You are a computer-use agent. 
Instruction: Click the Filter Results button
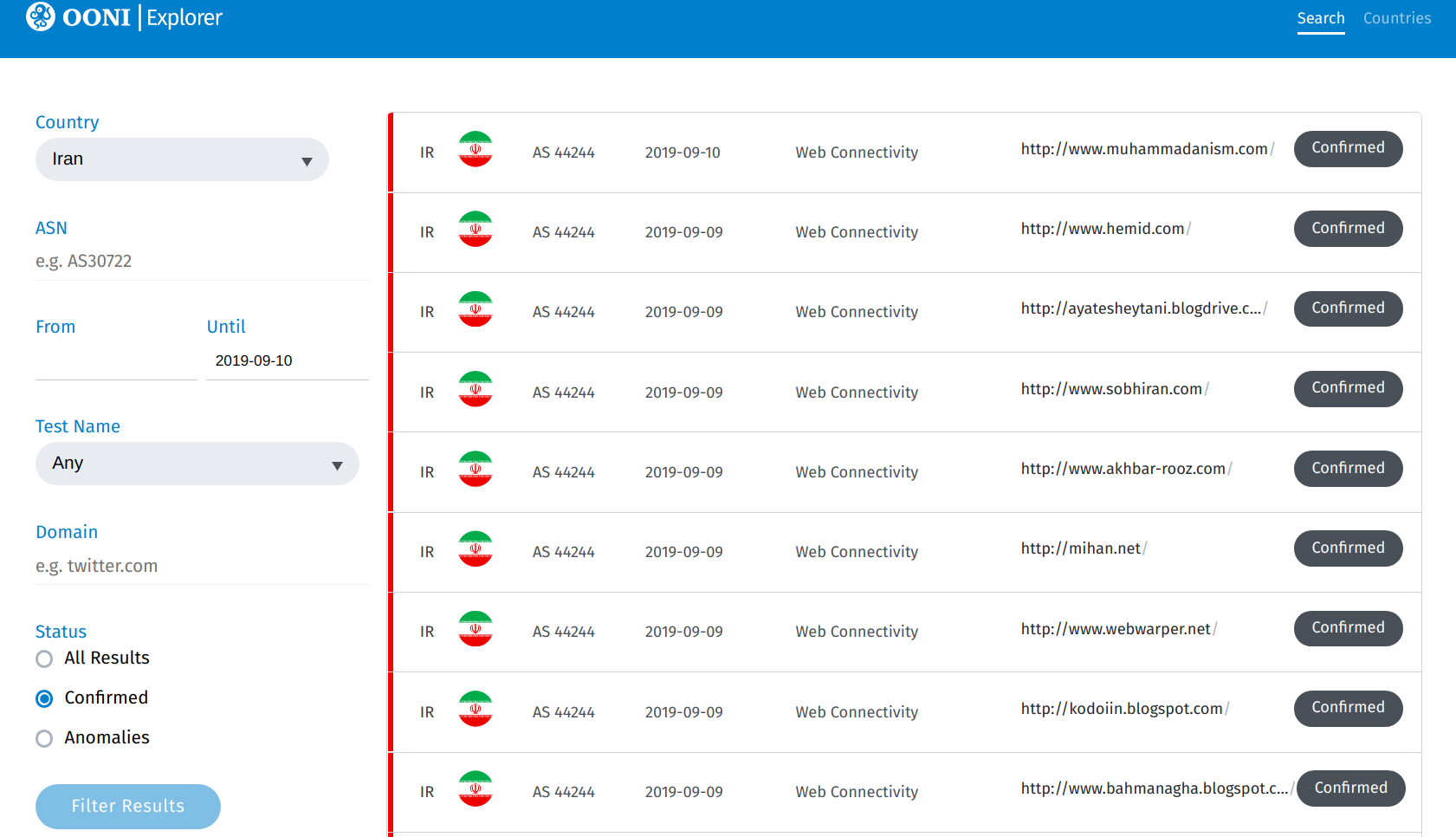tap(127, 806)
